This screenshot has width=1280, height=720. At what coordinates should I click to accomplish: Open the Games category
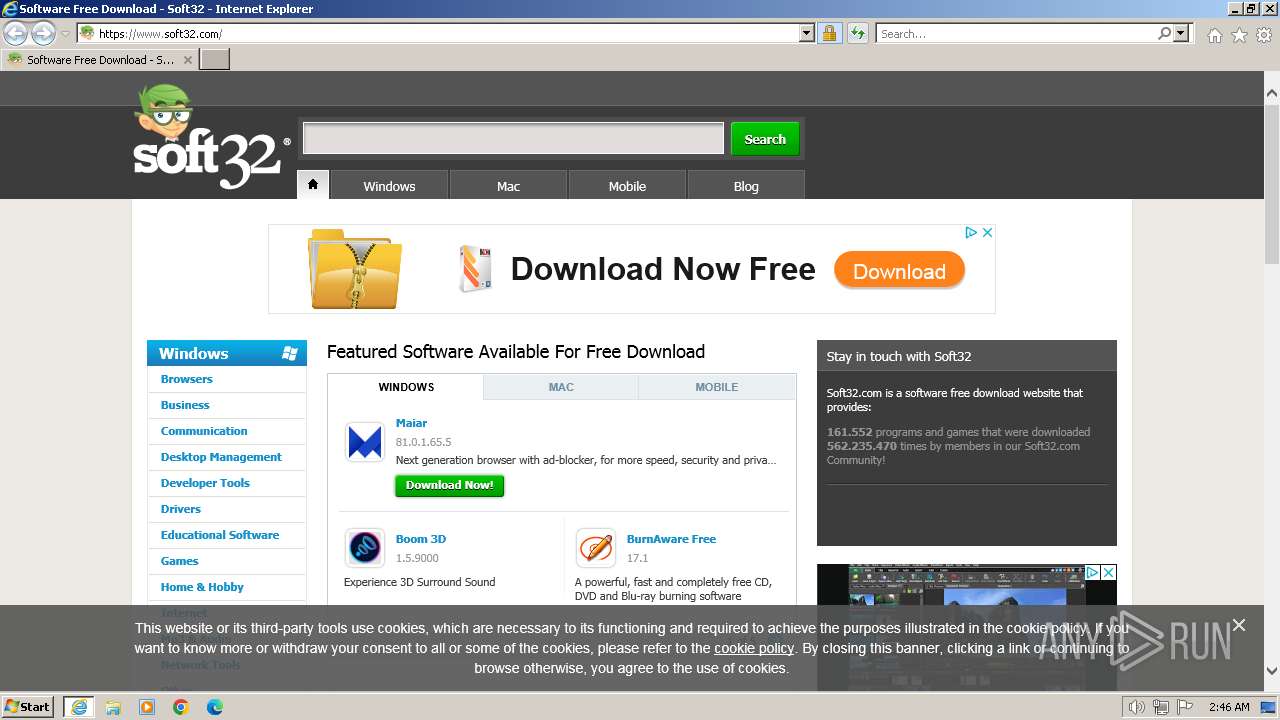[x=180, y=561]
